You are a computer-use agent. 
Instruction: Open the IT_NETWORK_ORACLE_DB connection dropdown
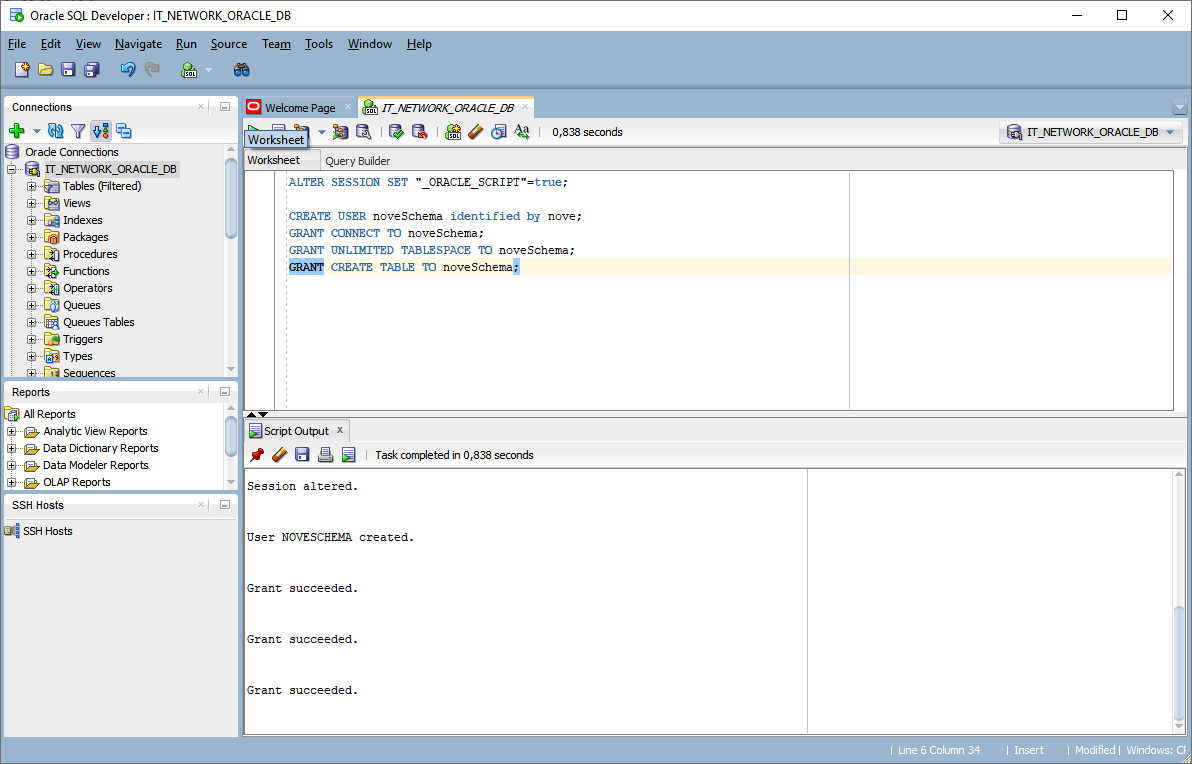[1091, 132]
